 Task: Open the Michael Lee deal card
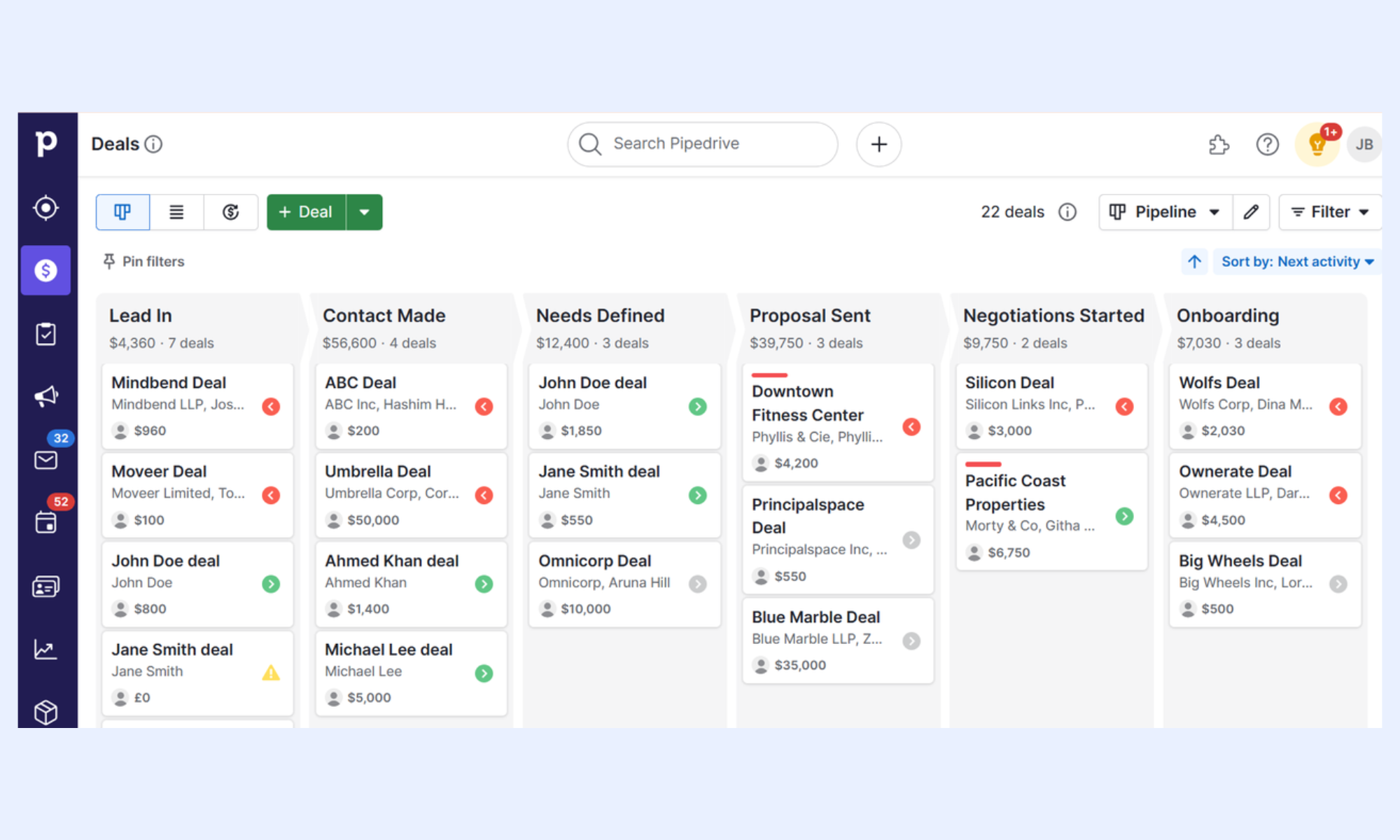411,673
